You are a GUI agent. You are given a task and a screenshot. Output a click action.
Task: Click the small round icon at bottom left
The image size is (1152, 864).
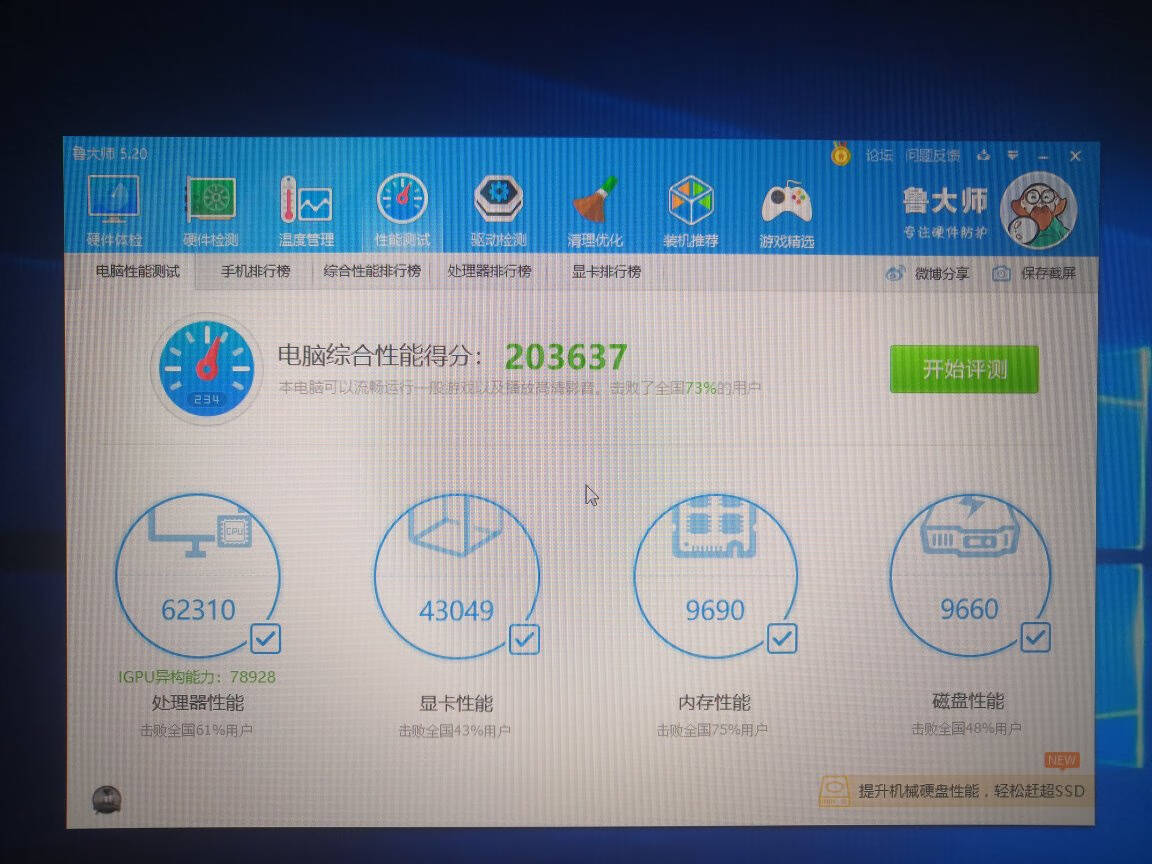(x=107, y=799)
